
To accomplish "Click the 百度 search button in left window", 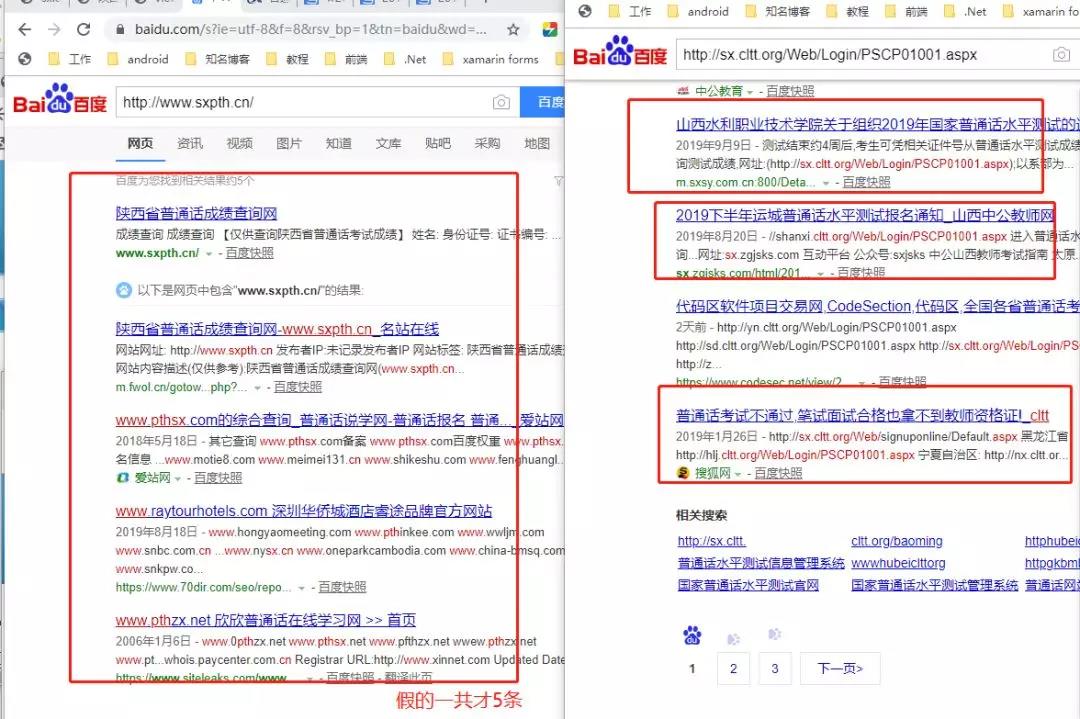I will tap(543, 102).
